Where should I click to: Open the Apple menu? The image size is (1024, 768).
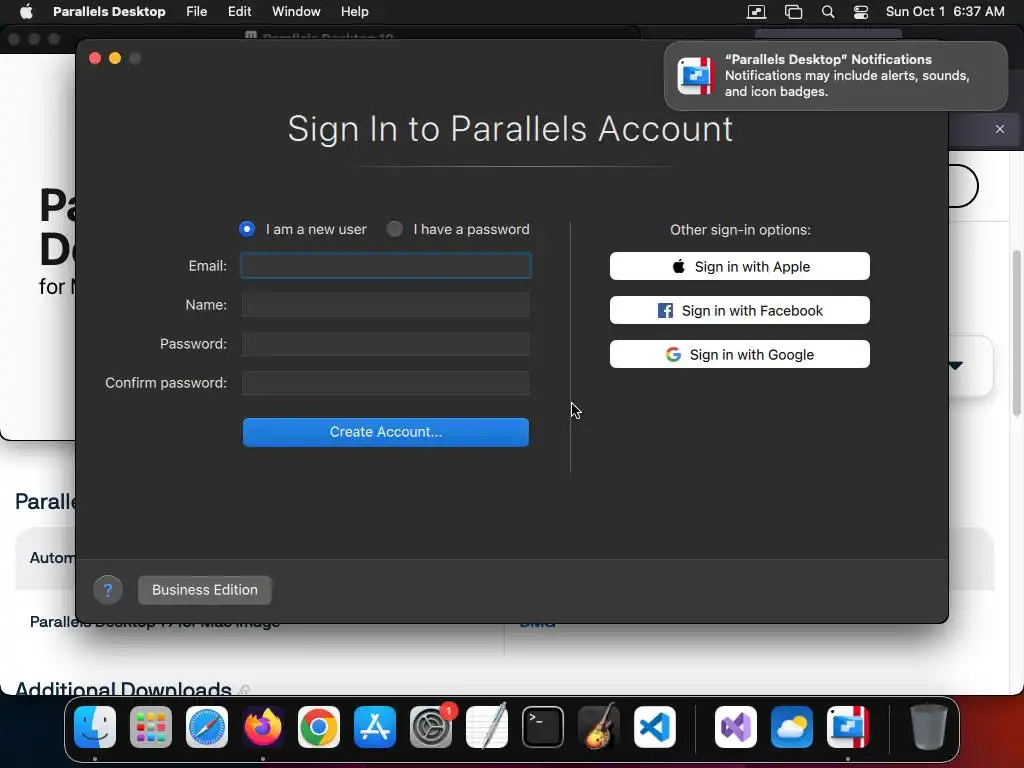tap(26, 12)
